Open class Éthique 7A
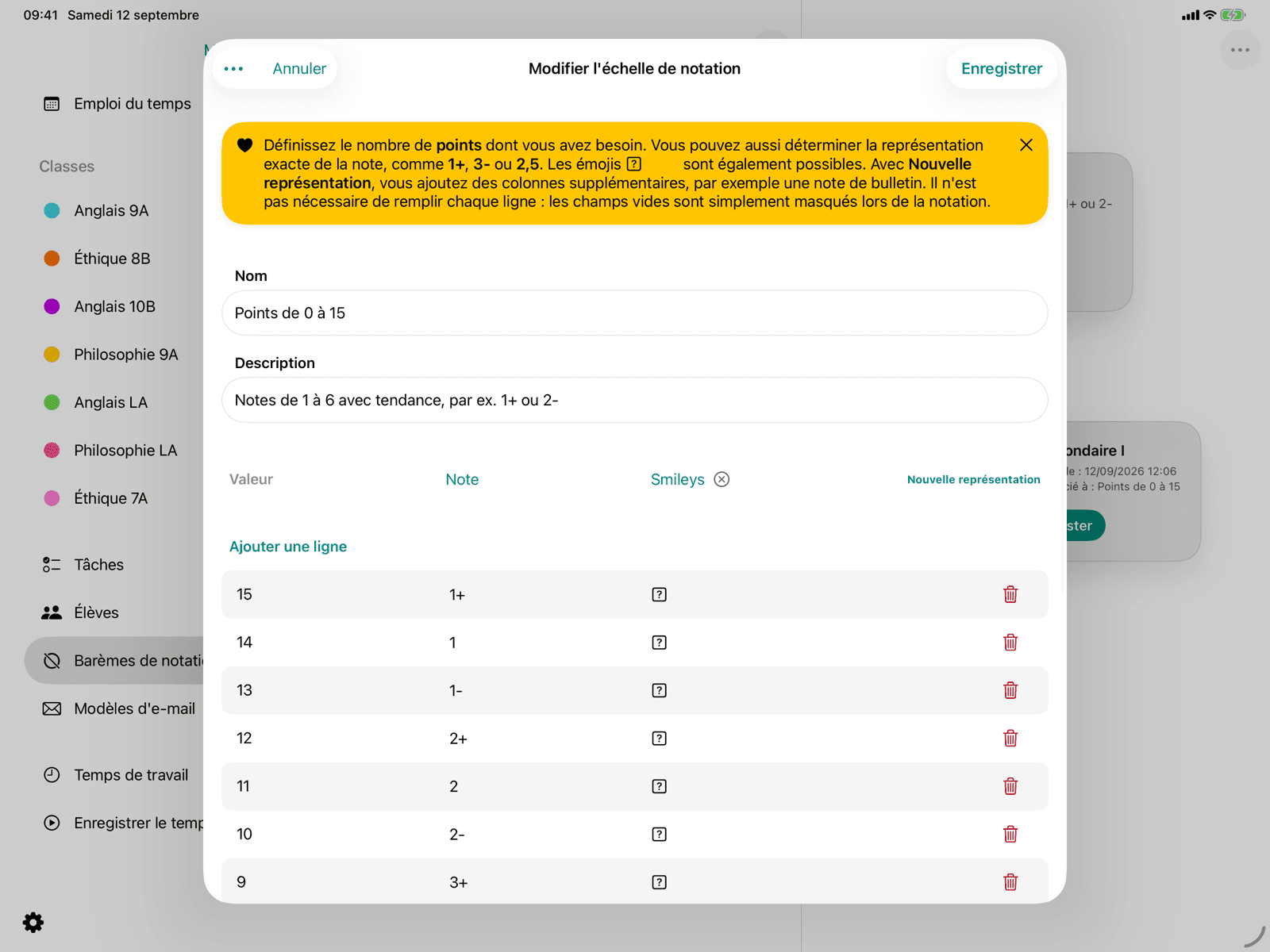 click(x=95, y=498)
